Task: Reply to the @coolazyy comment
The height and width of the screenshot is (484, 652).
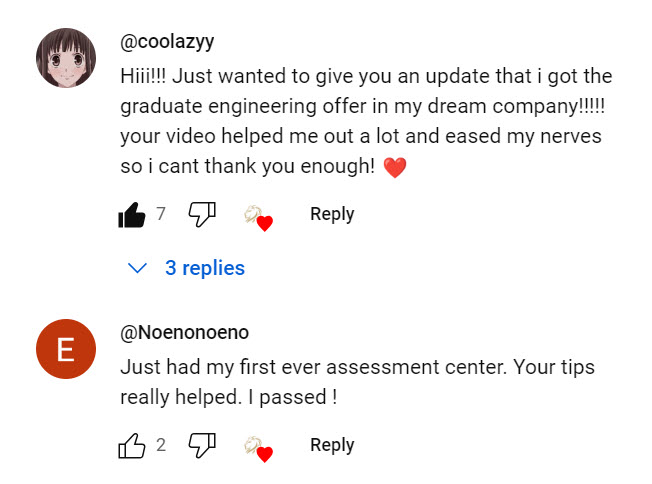Action: [332, 214]
